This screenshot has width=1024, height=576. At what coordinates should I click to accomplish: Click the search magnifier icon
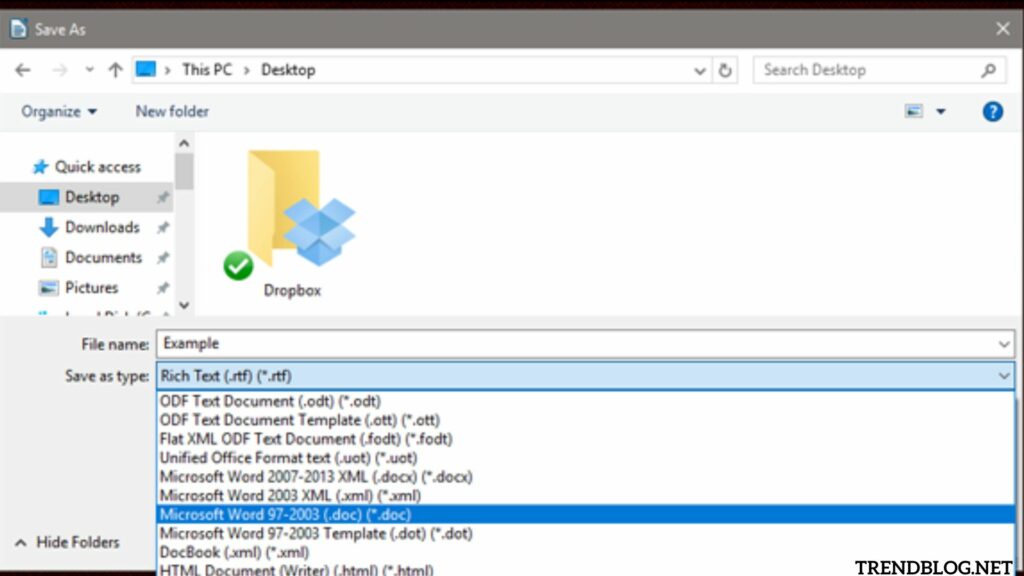(988, 70)
